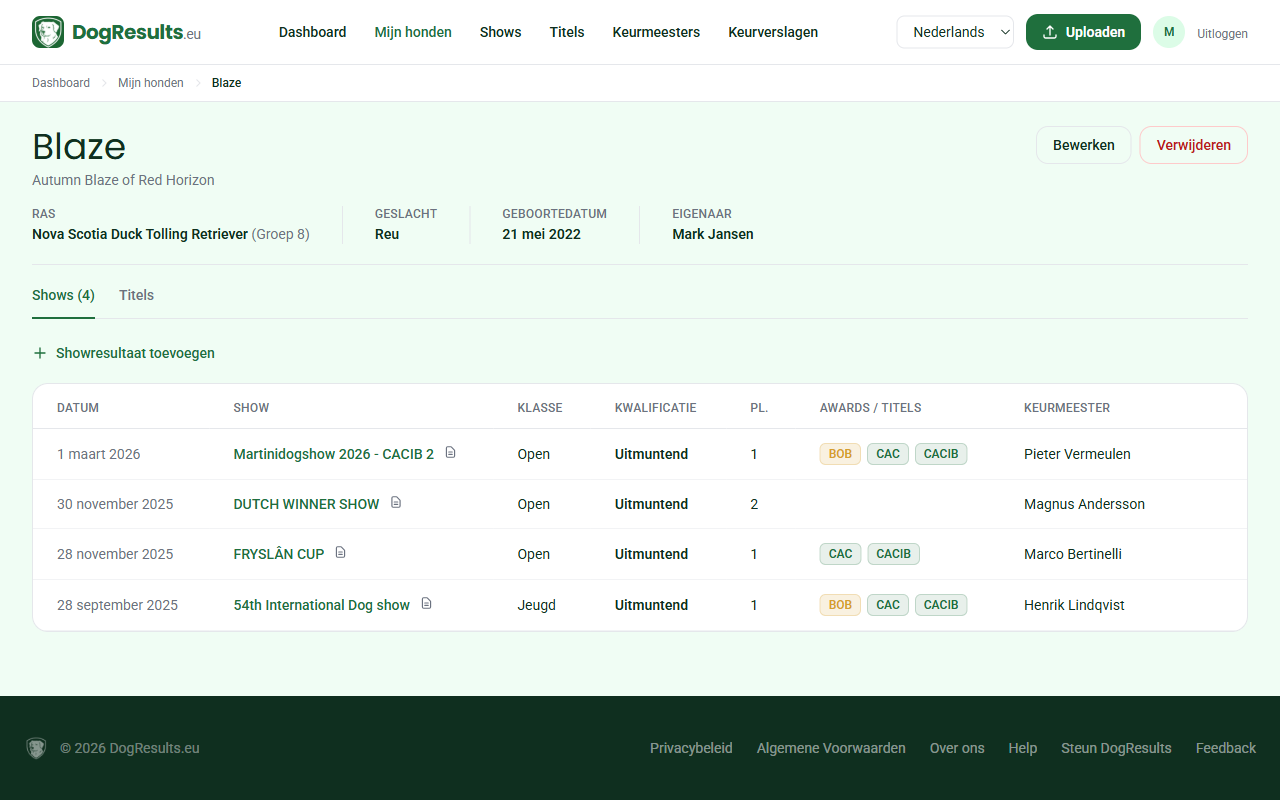Go to Dashboard in top navigation
This screenshot has width=1280, height=800.
tap(312, 32)
